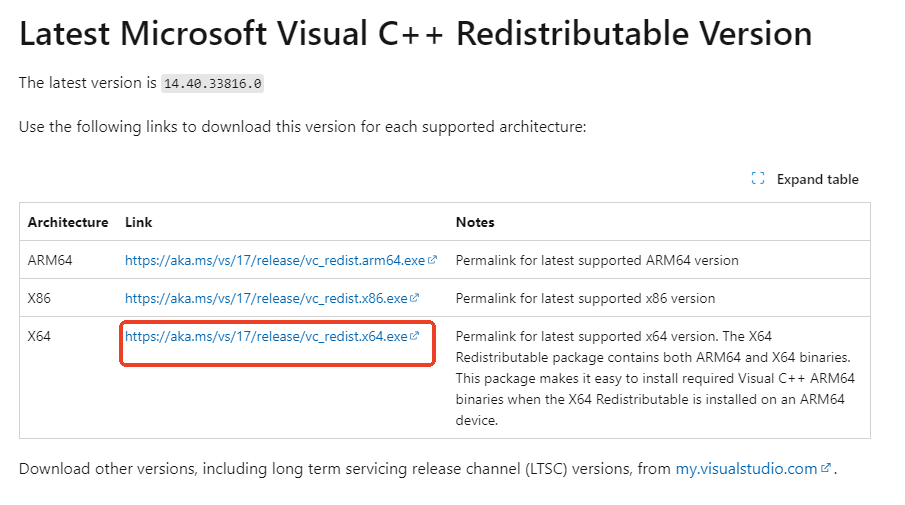Select the X86 architecture cell
The image size is (905, 505).
click(x=39, y=298)
